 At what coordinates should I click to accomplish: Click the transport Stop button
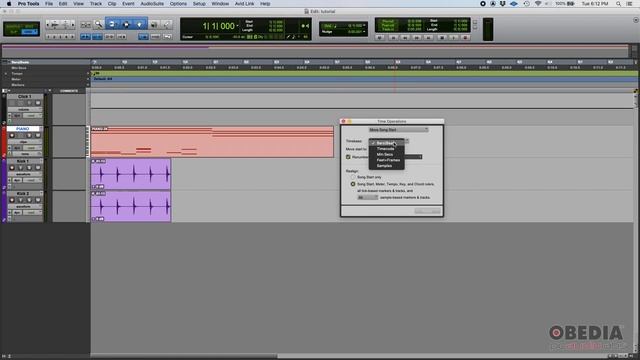pos(441,38)
